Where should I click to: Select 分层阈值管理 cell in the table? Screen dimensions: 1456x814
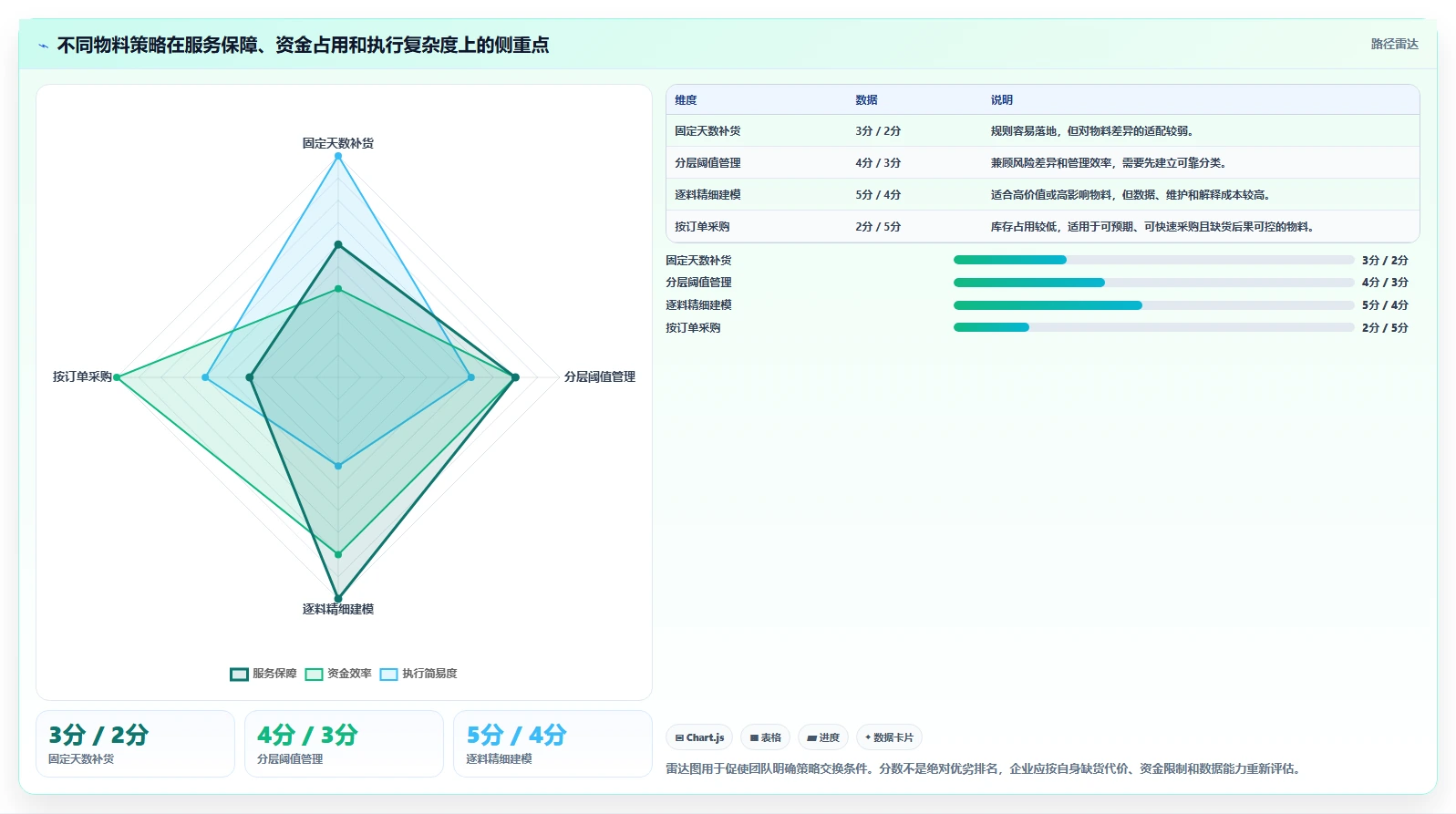(707, 163)
